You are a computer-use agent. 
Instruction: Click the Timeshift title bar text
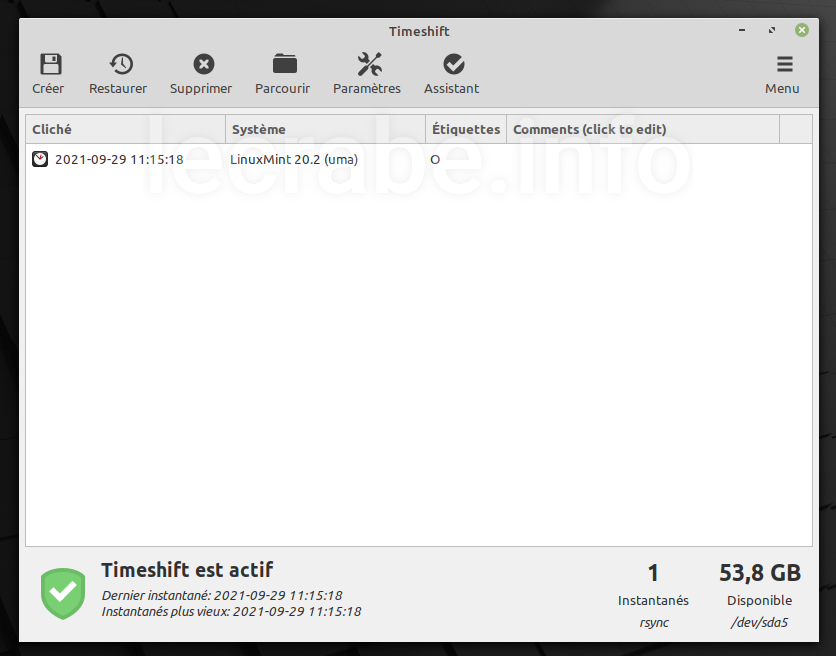(x=419, y=31)
